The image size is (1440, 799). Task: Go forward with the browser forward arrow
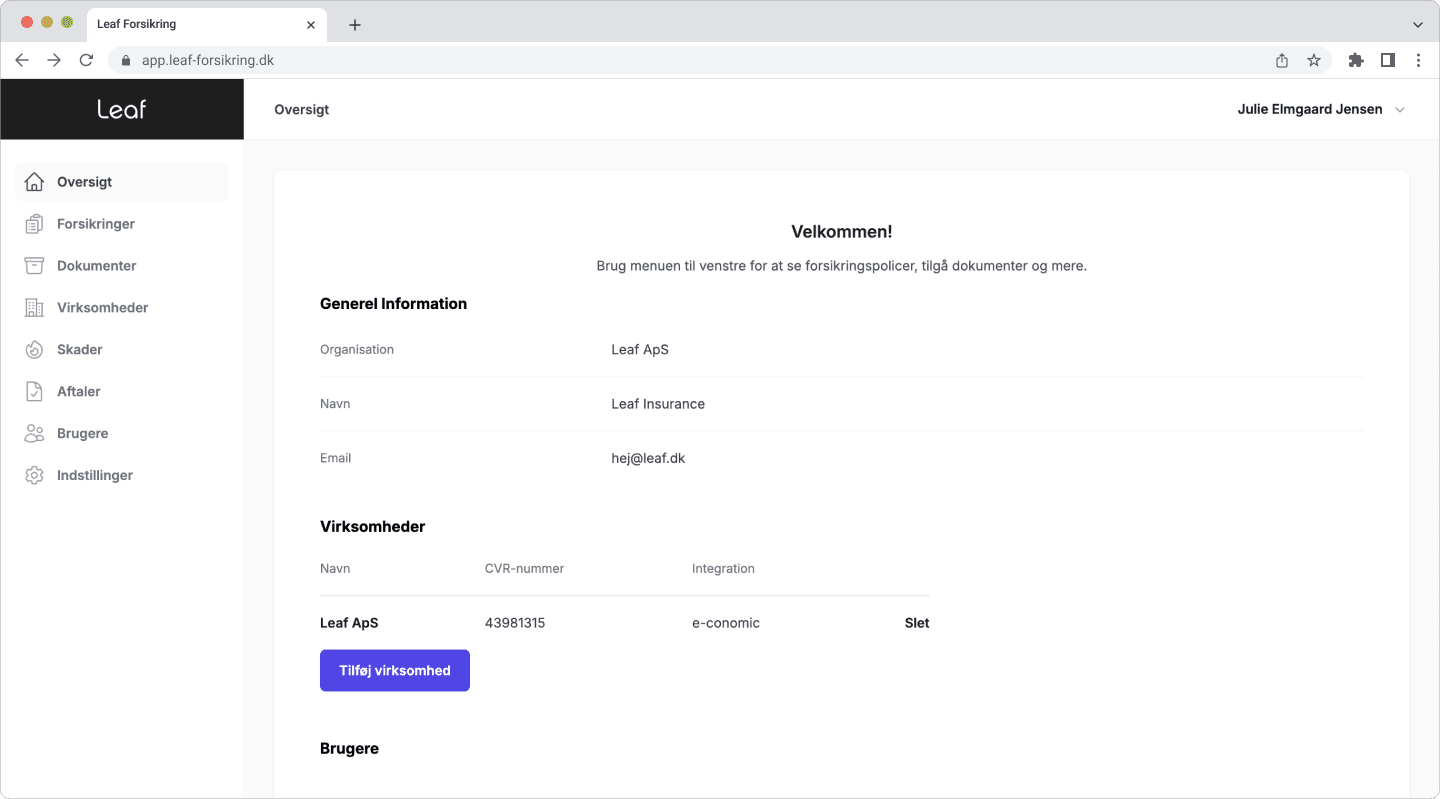(x=54, y=60)
